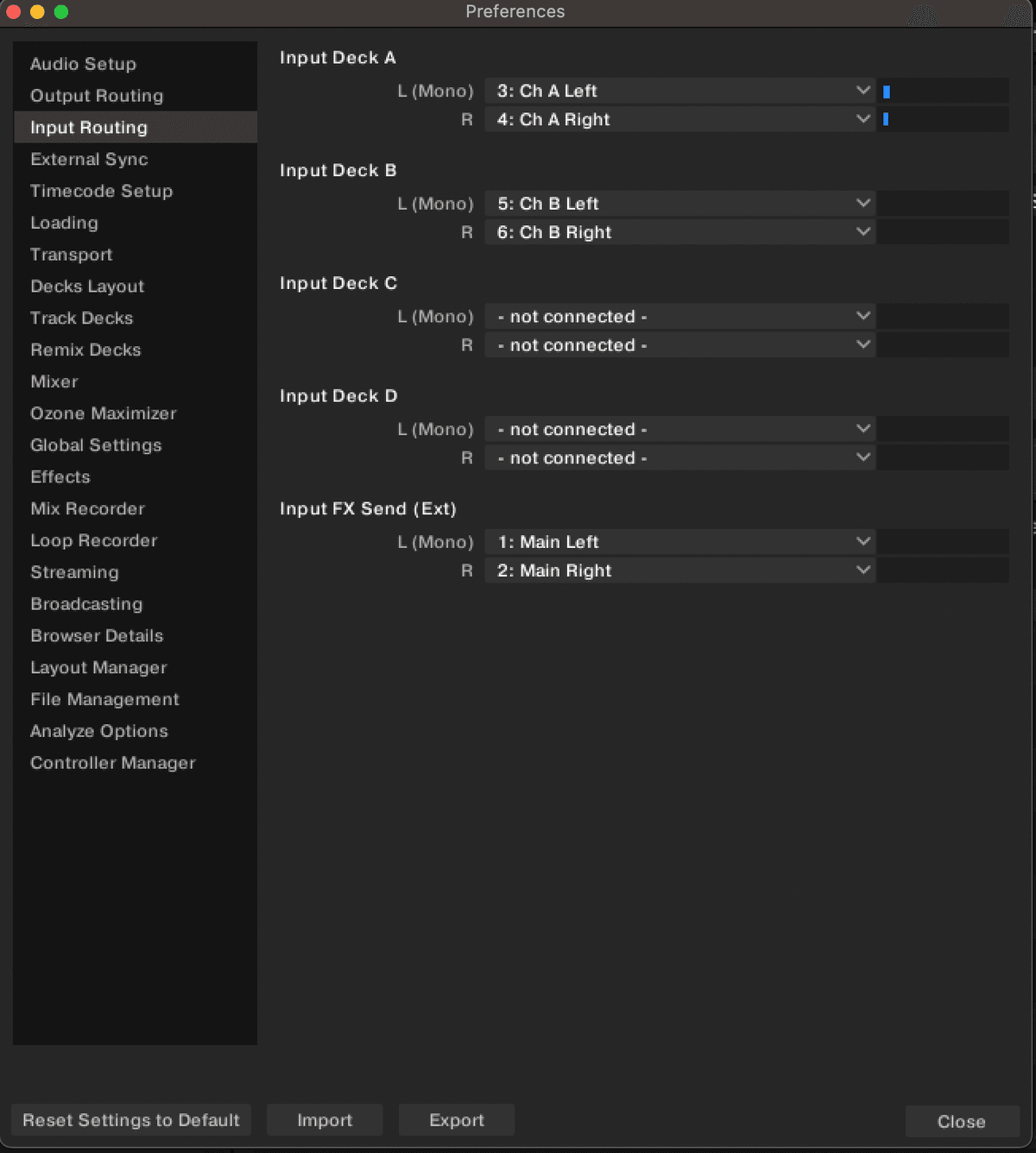Click the Export button
This screenshot has height=1153, width=1036.
pyautogui.click(x=457, y=1120)
